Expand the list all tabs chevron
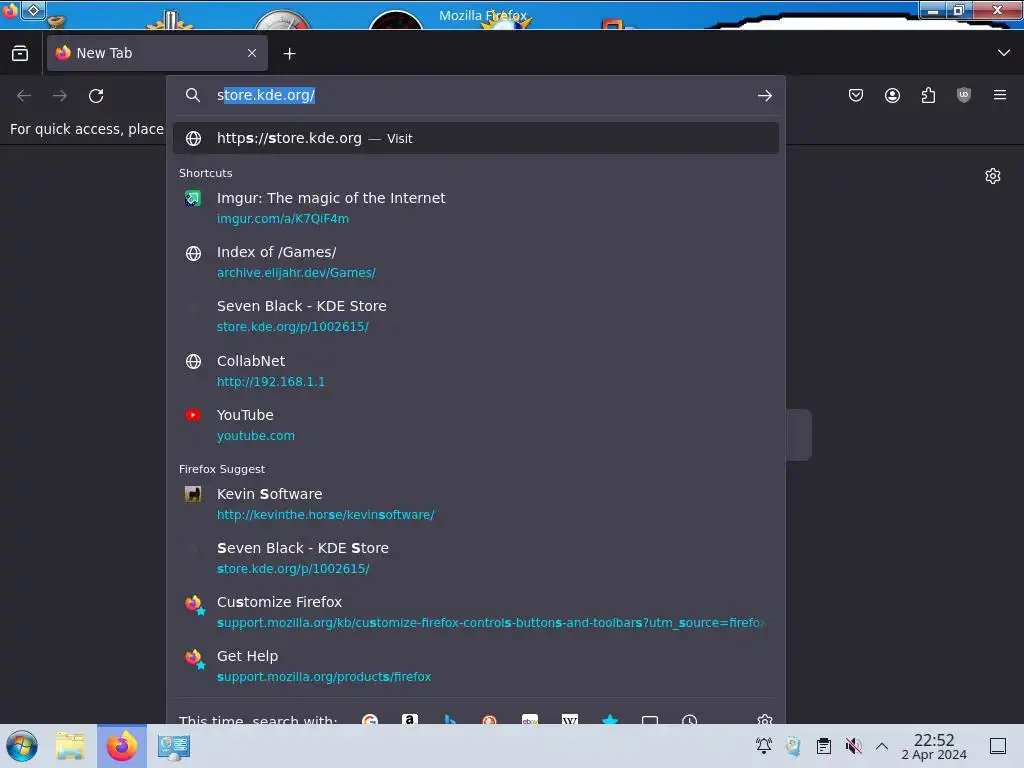 pyautogui.click(x=1004, y=53)
